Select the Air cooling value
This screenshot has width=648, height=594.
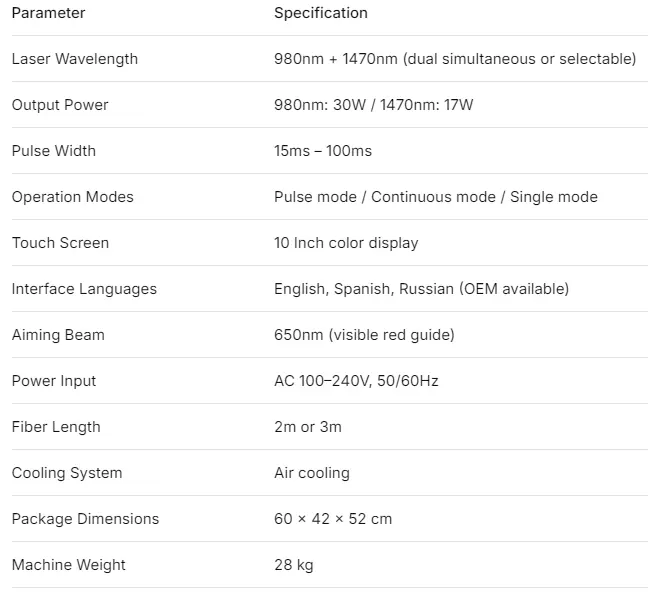click(312, 472)
